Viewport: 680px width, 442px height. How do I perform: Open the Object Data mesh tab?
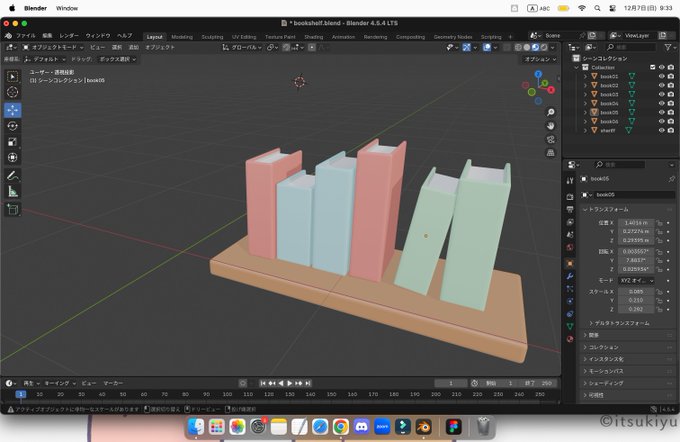tap(570, 326)
